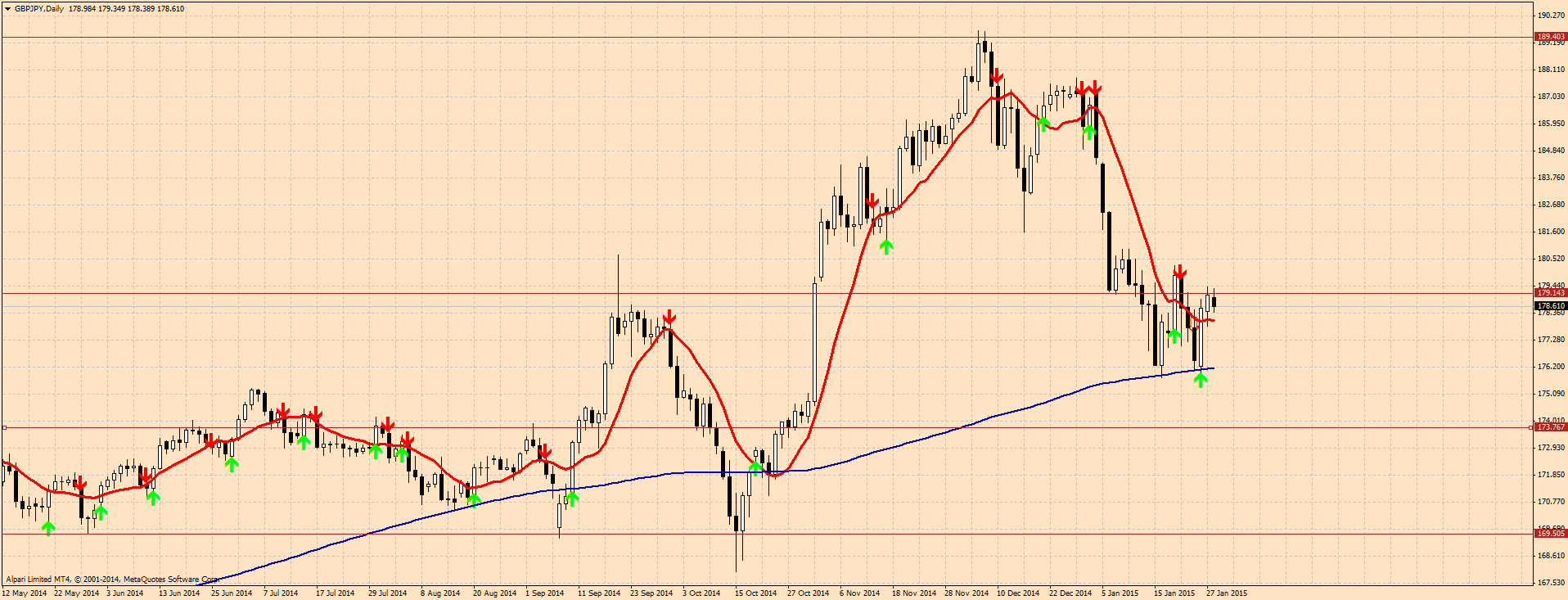Click the 22 May 2014 date label
This screenshot has height=600, width=1568.
point(76,593)
